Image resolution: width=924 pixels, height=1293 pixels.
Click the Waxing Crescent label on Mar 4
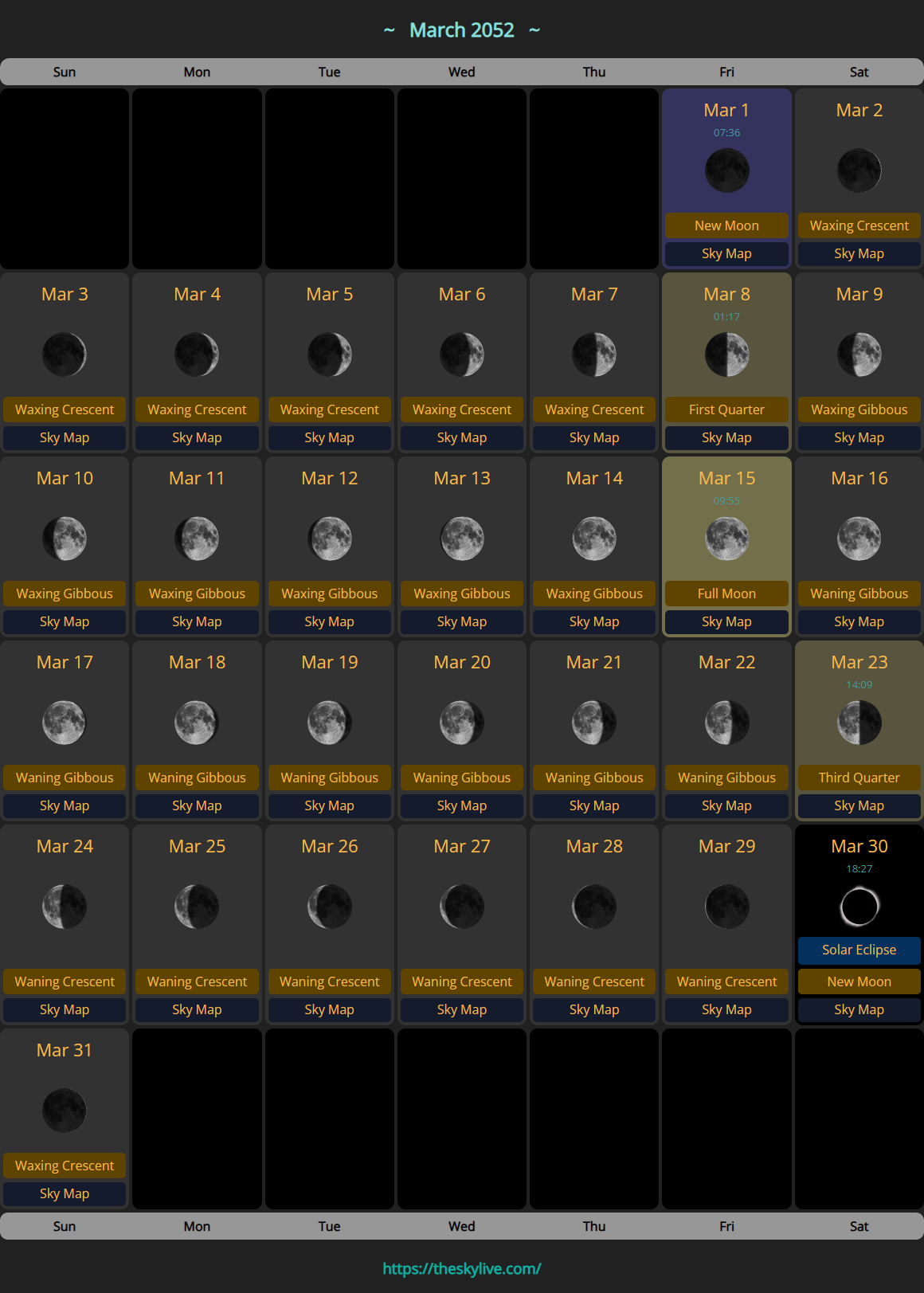(197, 409)
